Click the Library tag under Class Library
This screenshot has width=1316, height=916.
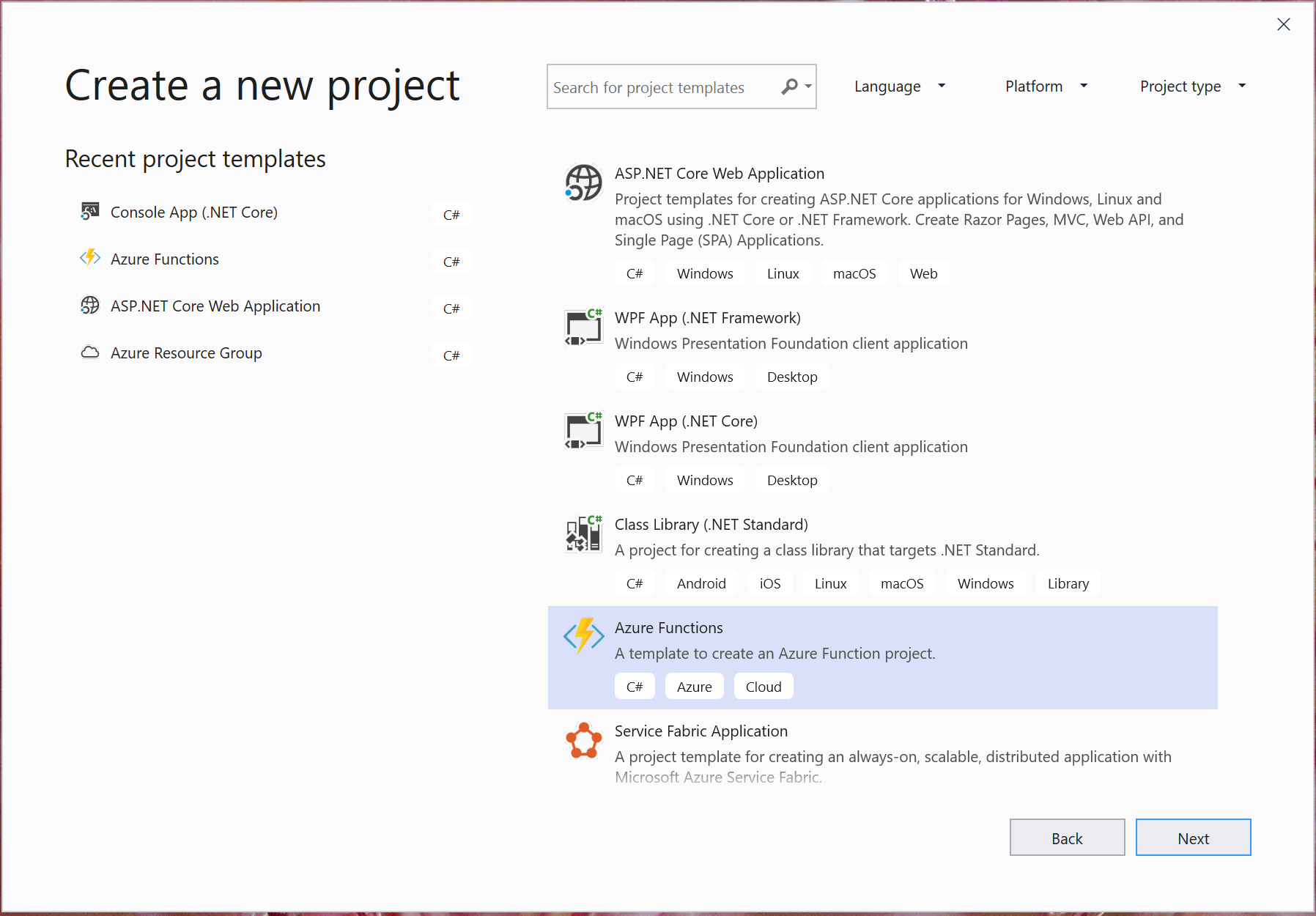[1068, 583]
